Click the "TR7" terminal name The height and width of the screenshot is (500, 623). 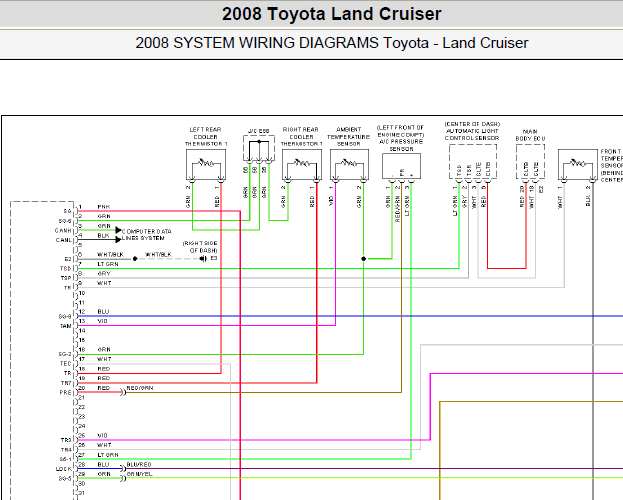[66, 383]
